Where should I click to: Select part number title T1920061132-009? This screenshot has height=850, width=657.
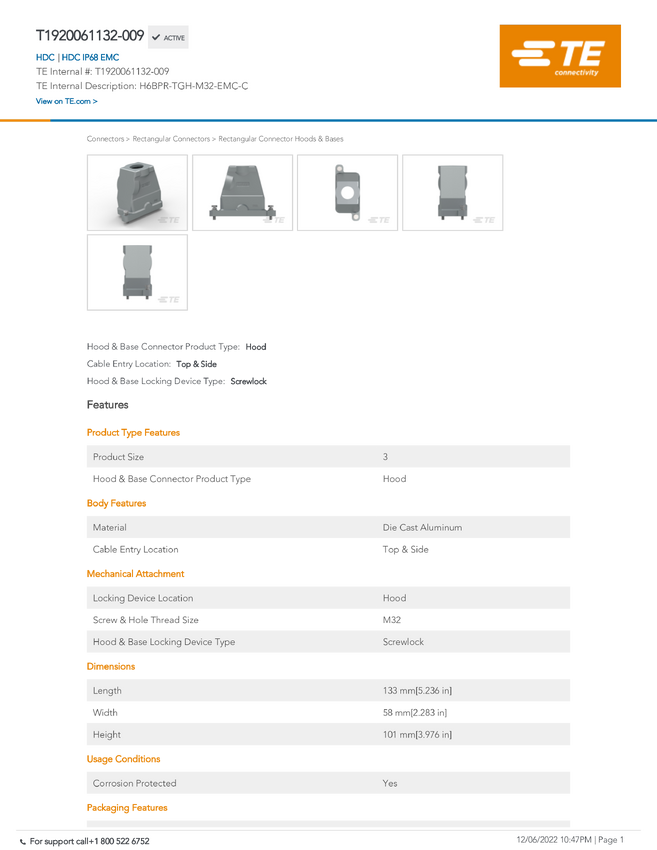point(90,36)
